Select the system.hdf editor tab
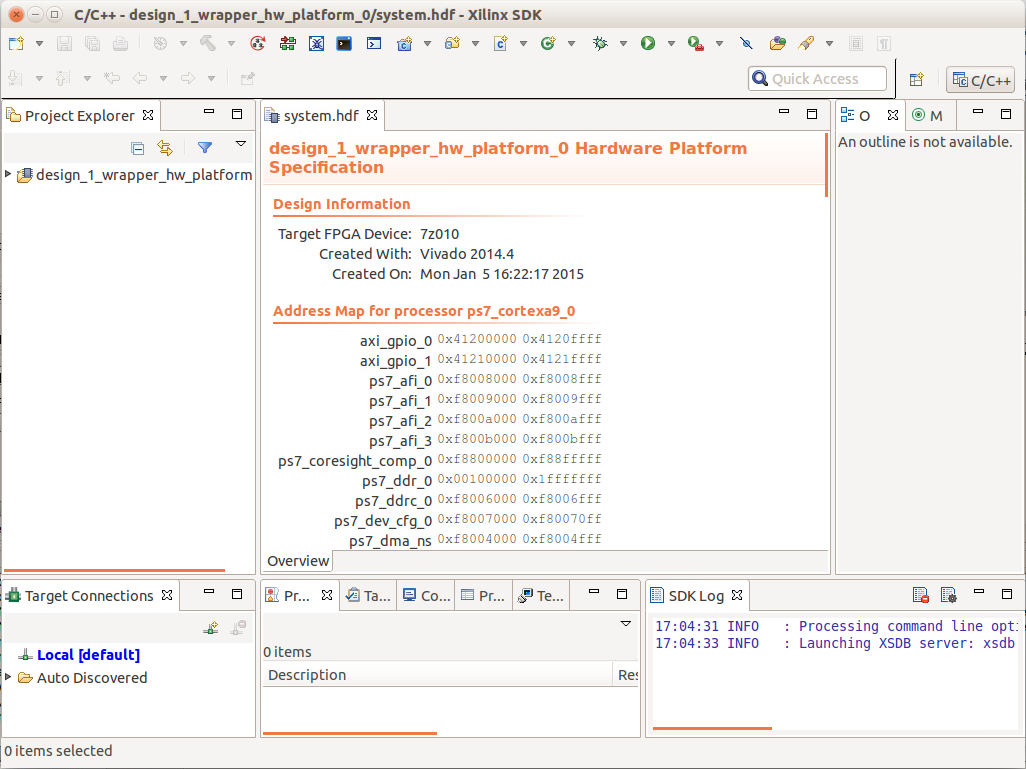Image resolution: width=1026 pixels, height=769 pixels. click(321, 116)
